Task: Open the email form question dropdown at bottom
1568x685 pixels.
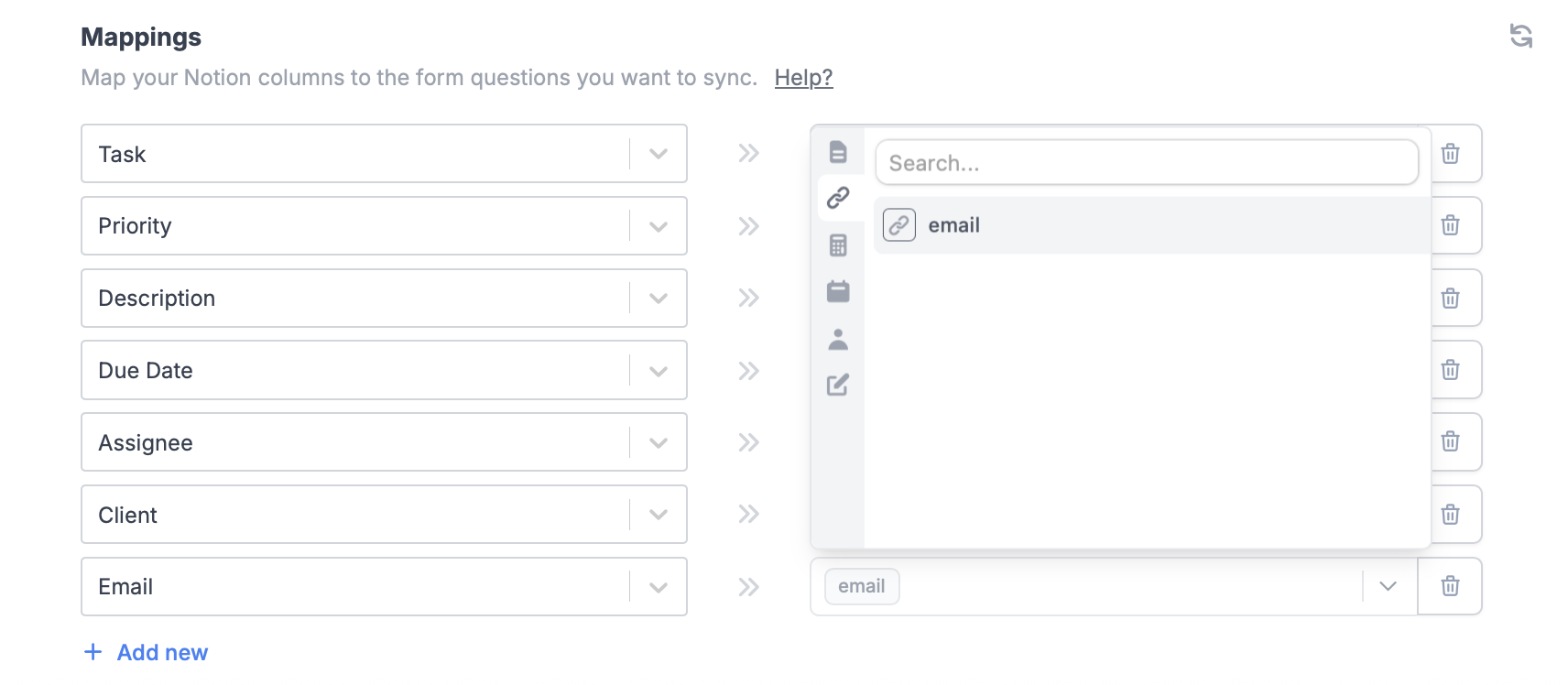Action: click(1388, 586)
